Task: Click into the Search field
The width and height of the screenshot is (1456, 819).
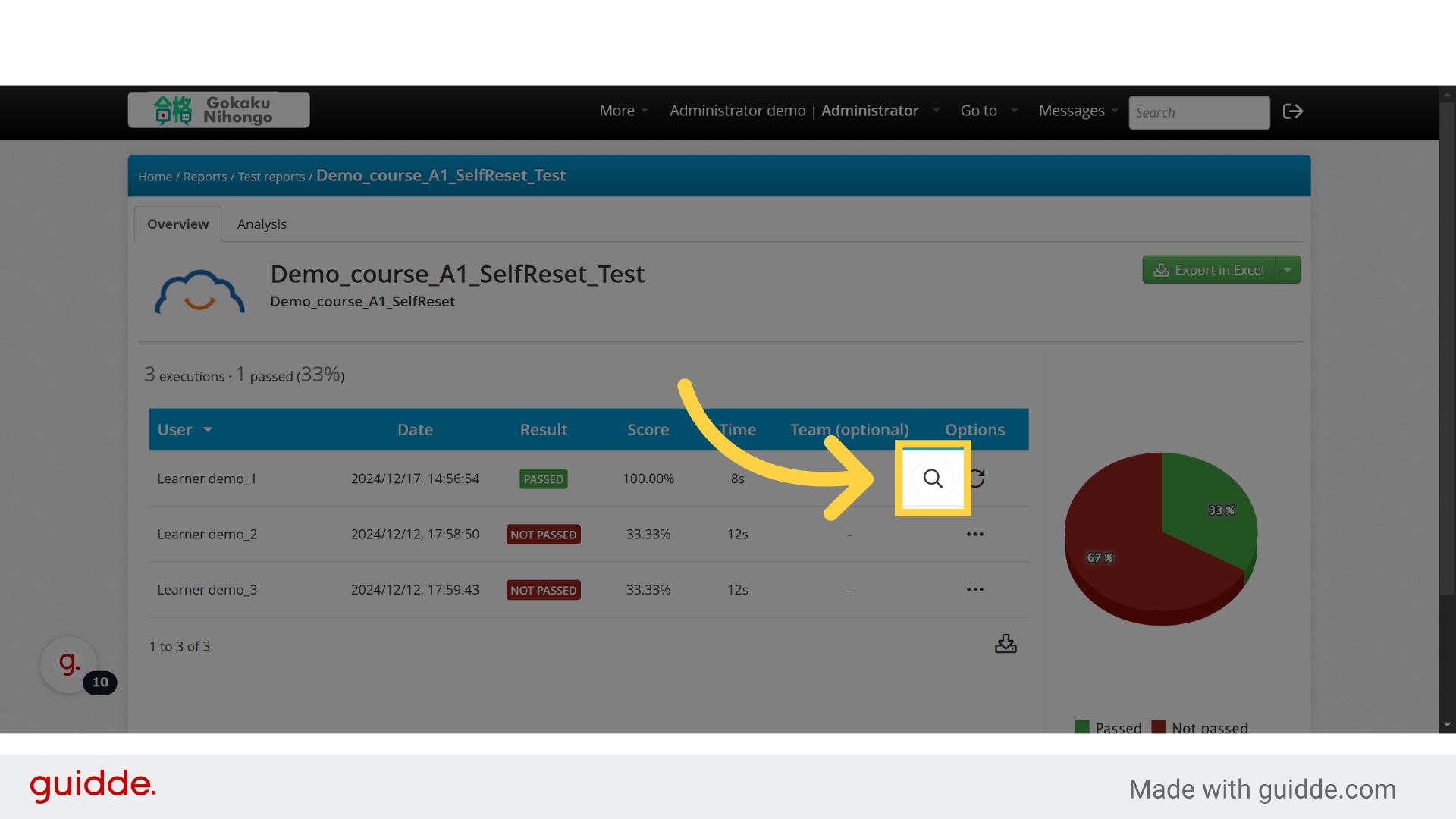Action: point(1198,112)
